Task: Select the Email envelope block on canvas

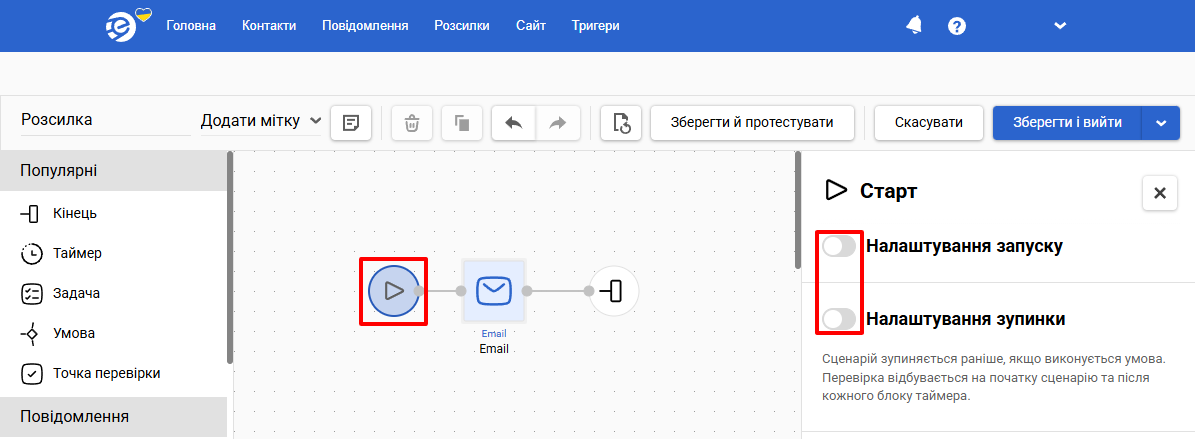Action: coord(494,290)
